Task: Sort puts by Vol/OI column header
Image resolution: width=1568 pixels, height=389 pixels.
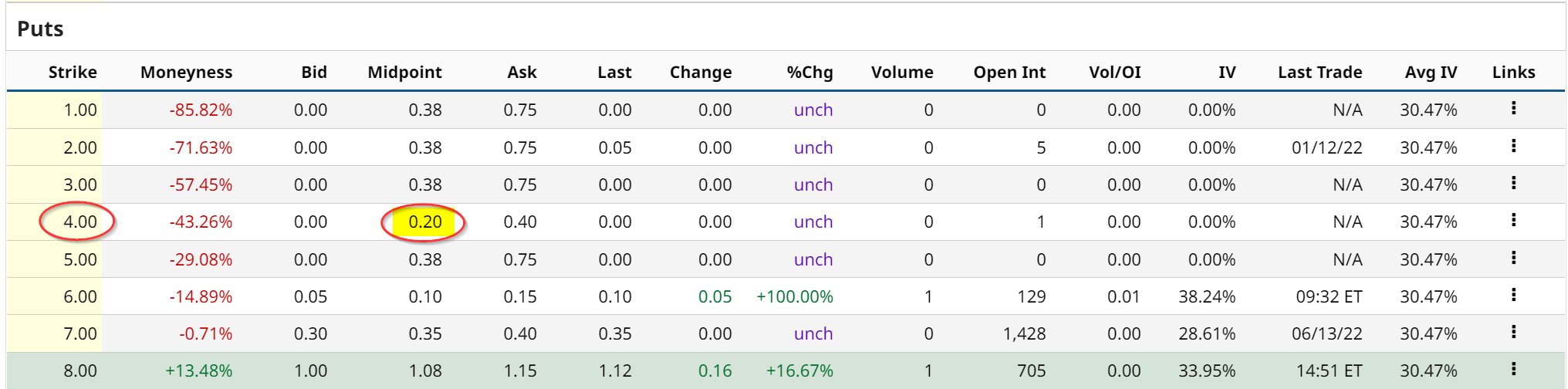Action: click(1114, 73)
